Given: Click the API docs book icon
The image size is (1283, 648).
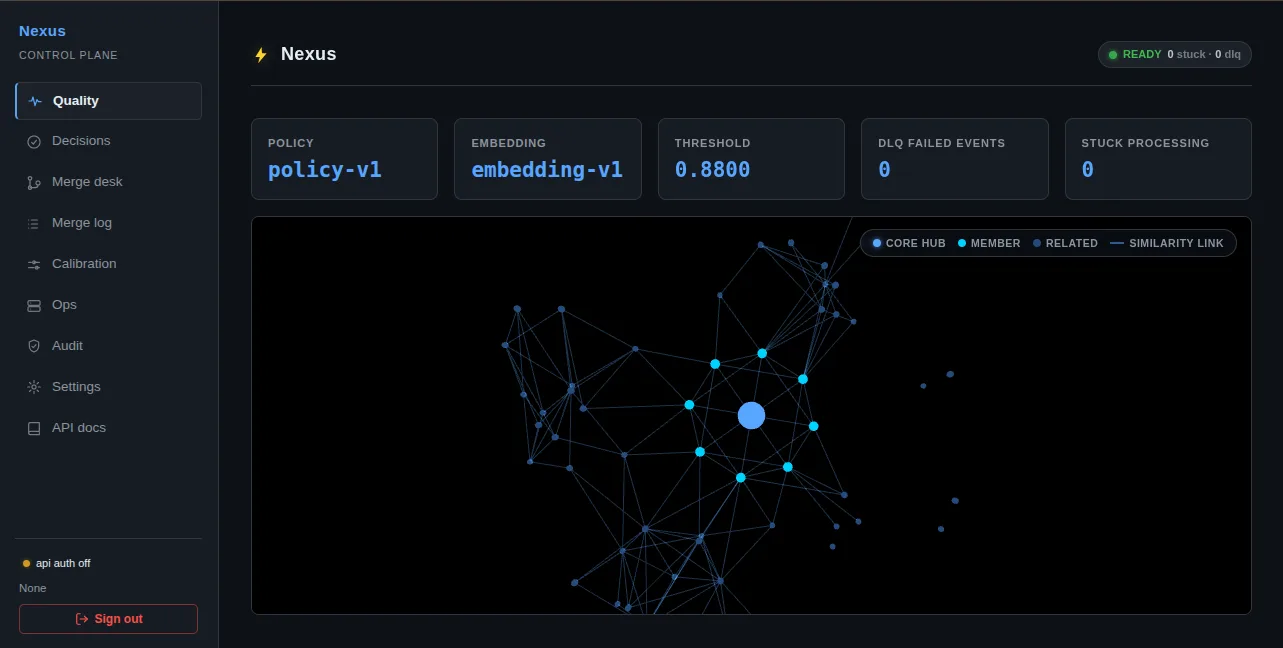Looking at the screenshot, I should pyautogui.click(x=34, y=428).
